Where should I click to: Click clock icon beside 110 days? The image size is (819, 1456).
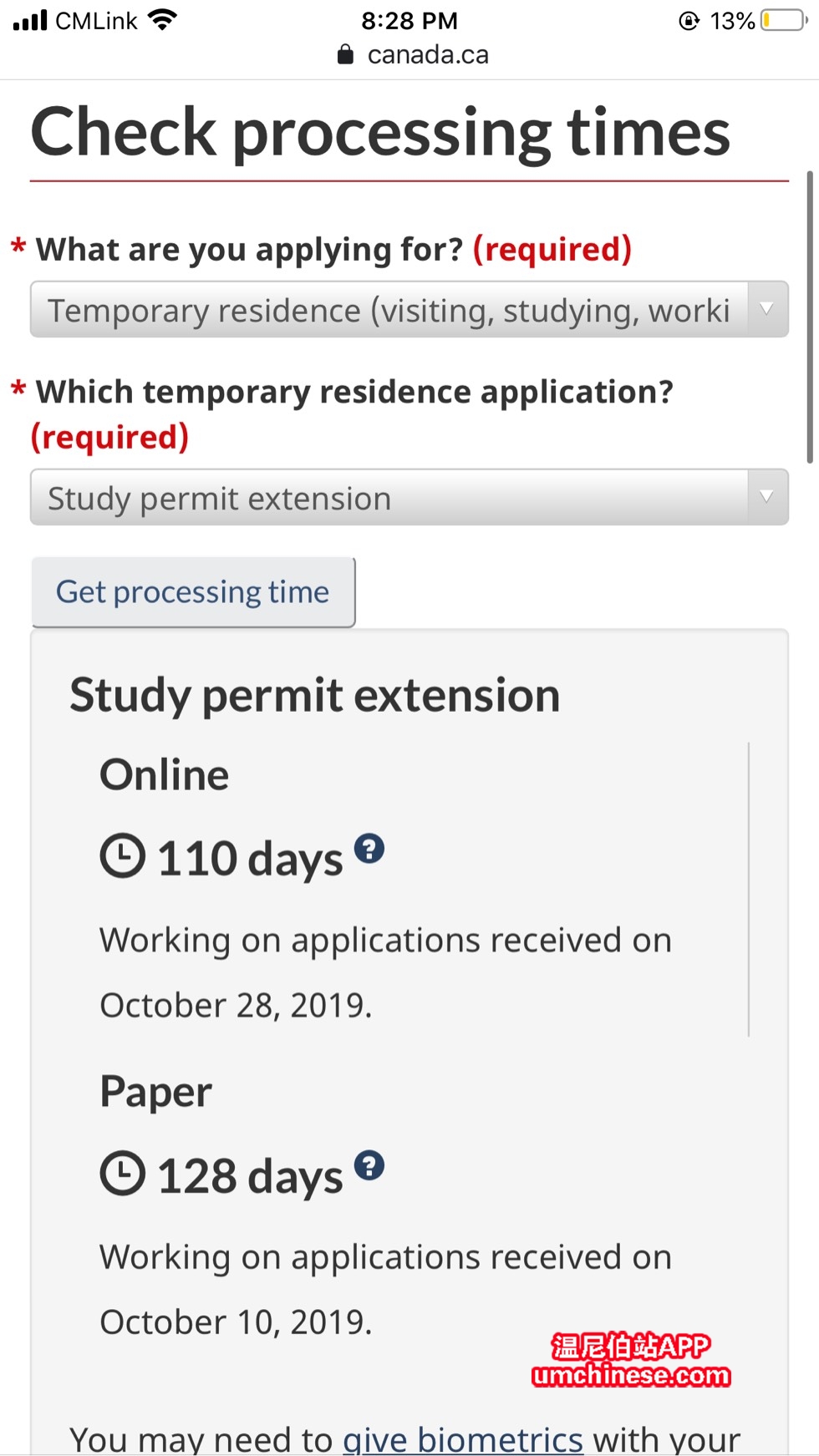tap(123, 856)
